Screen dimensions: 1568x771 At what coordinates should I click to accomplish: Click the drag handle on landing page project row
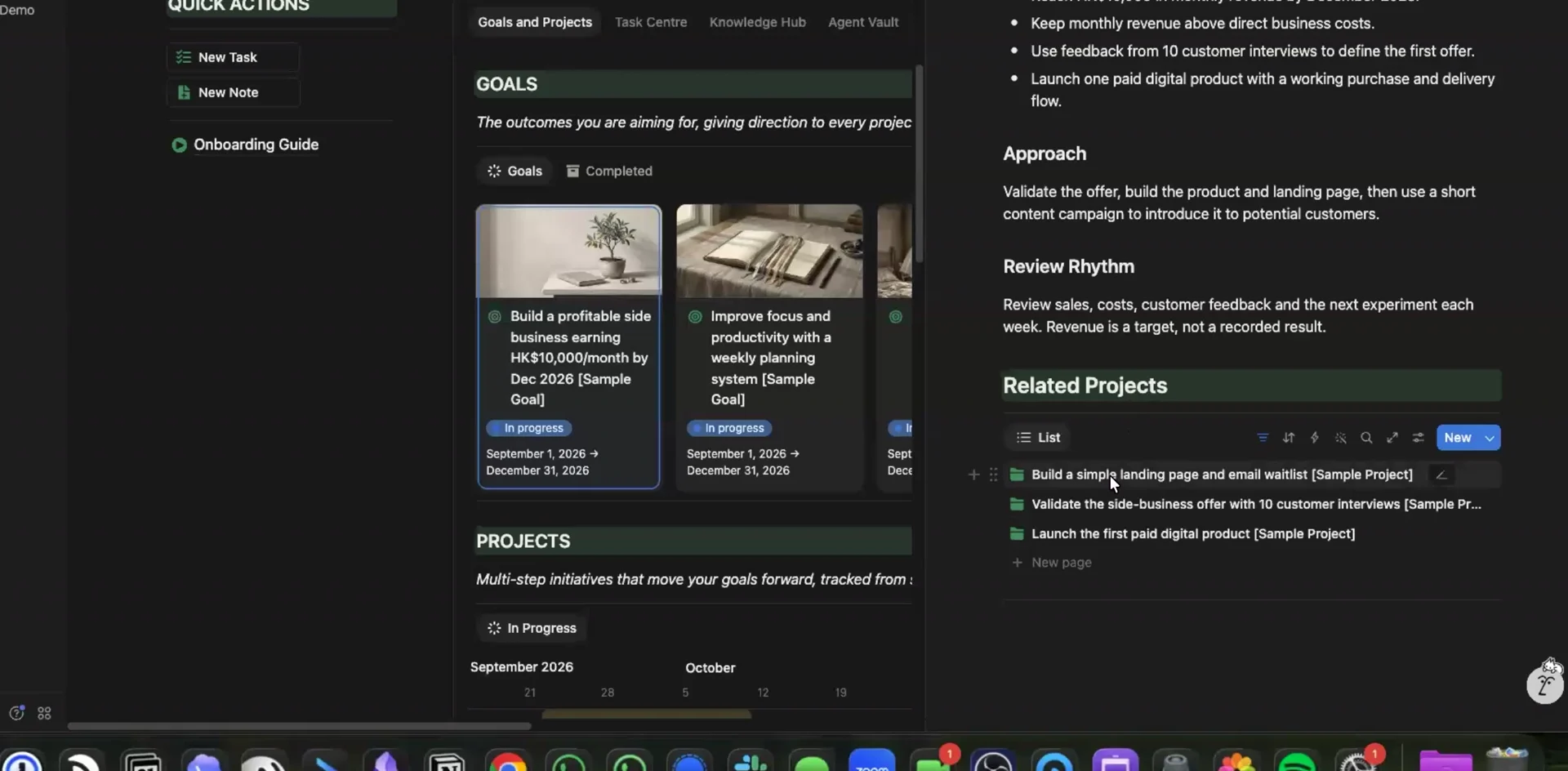(993, 475)
